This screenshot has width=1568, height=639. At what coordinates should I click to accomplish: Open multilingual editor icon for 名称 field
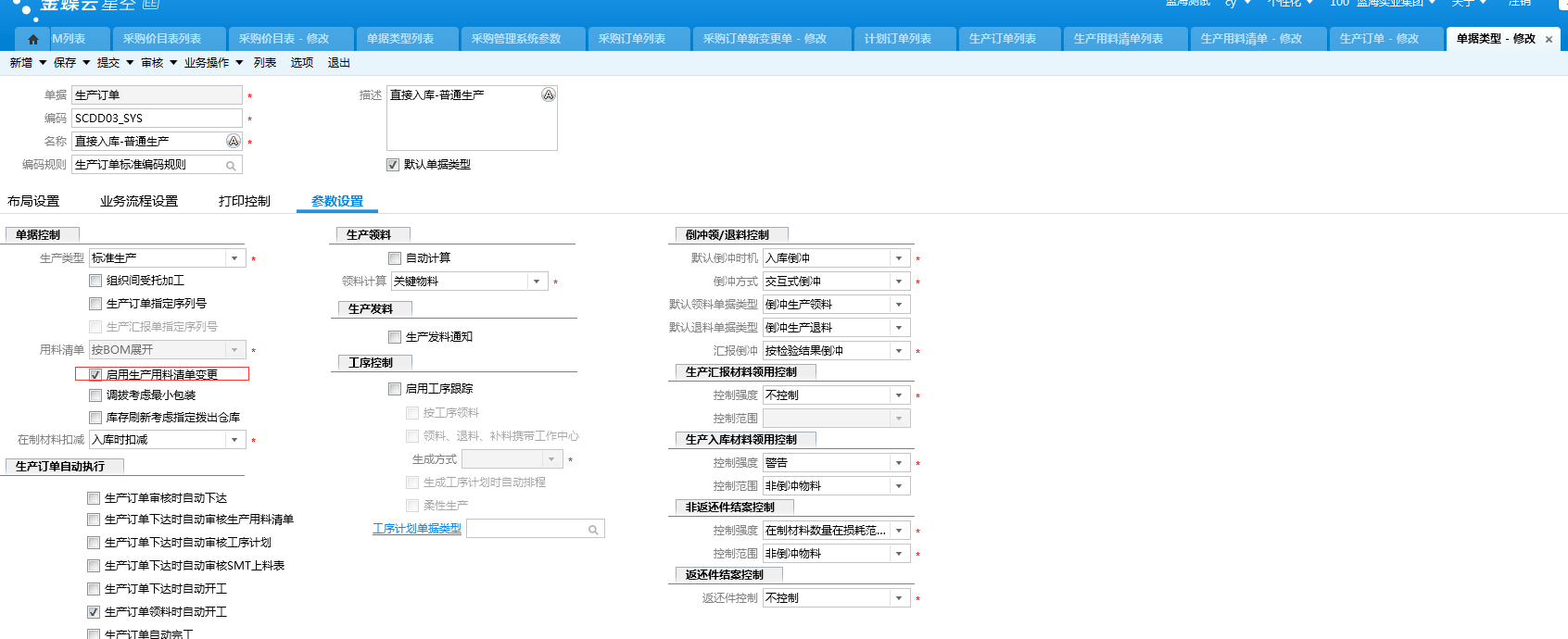click(x=234, y=141)
